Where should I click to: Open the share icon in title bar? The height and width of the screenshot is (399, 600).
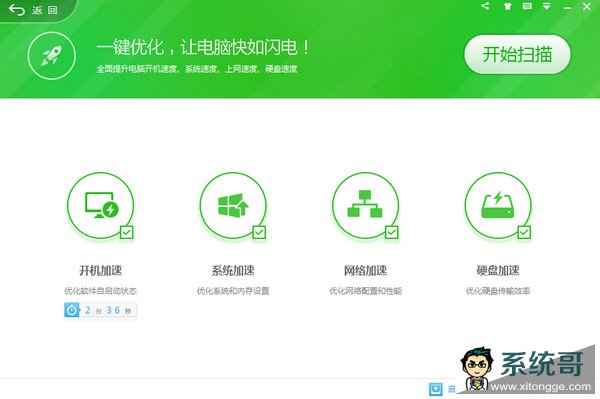(485, 6)
